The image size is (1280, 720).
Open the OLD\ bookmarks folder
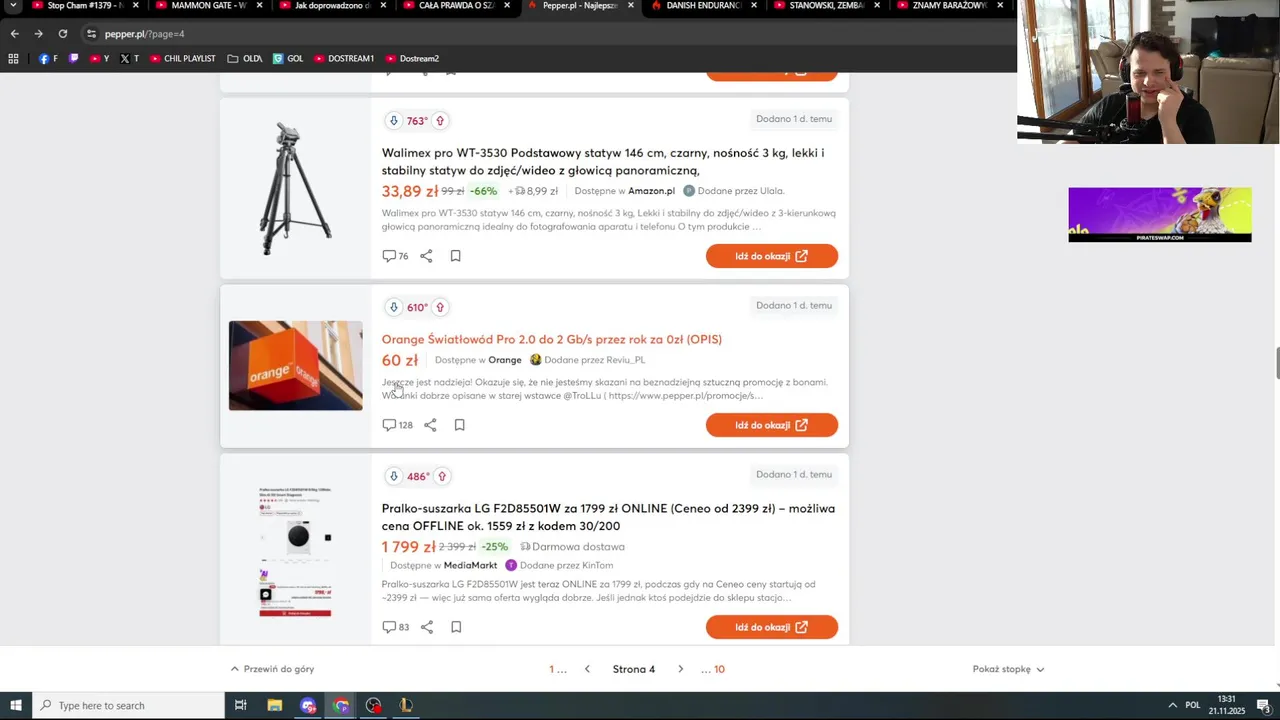coord(245,59)
